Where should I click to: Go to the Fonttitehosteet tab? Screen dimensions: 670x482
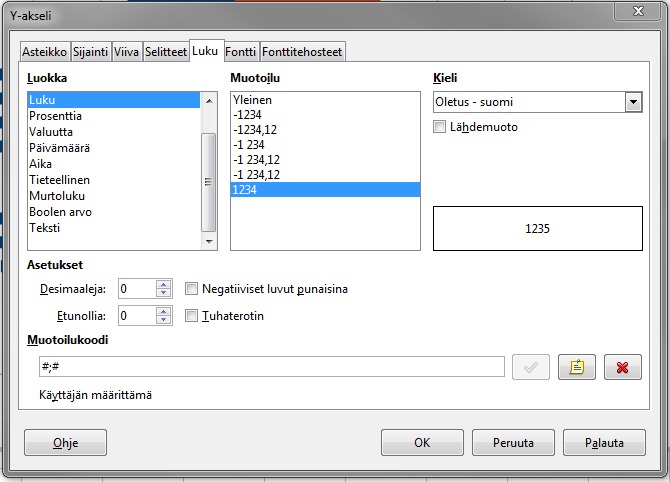tap(302, 51)
